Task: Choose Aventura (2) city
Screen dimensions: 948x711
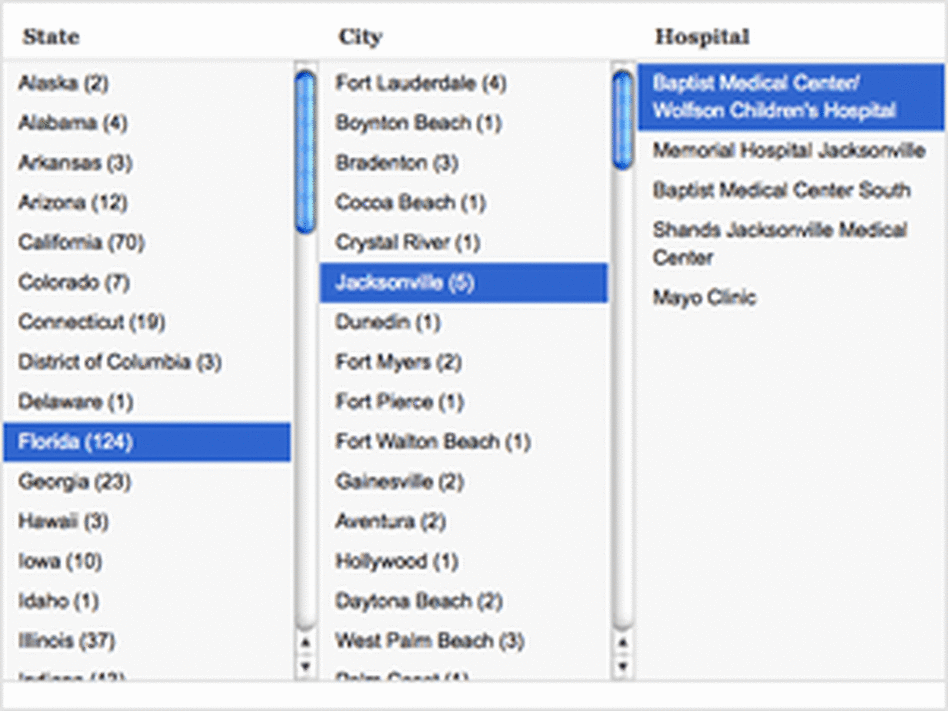Action: [464, 522]
